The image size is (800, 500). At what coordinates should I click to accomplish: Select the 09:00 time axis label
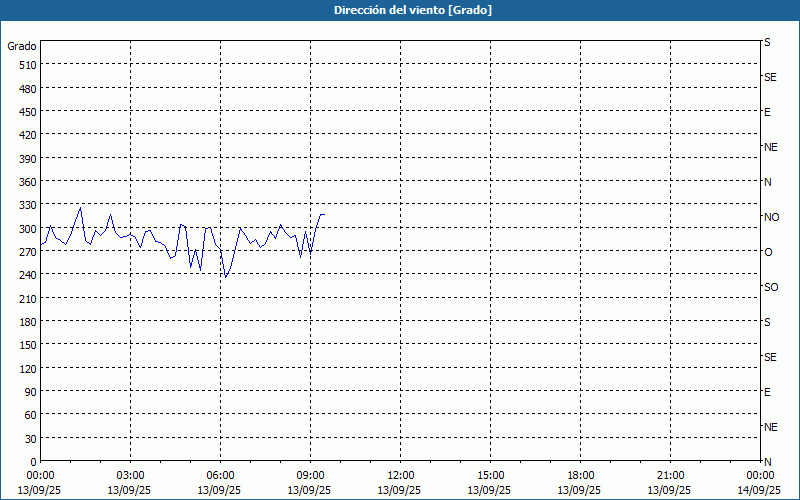[x=310, y=476]
